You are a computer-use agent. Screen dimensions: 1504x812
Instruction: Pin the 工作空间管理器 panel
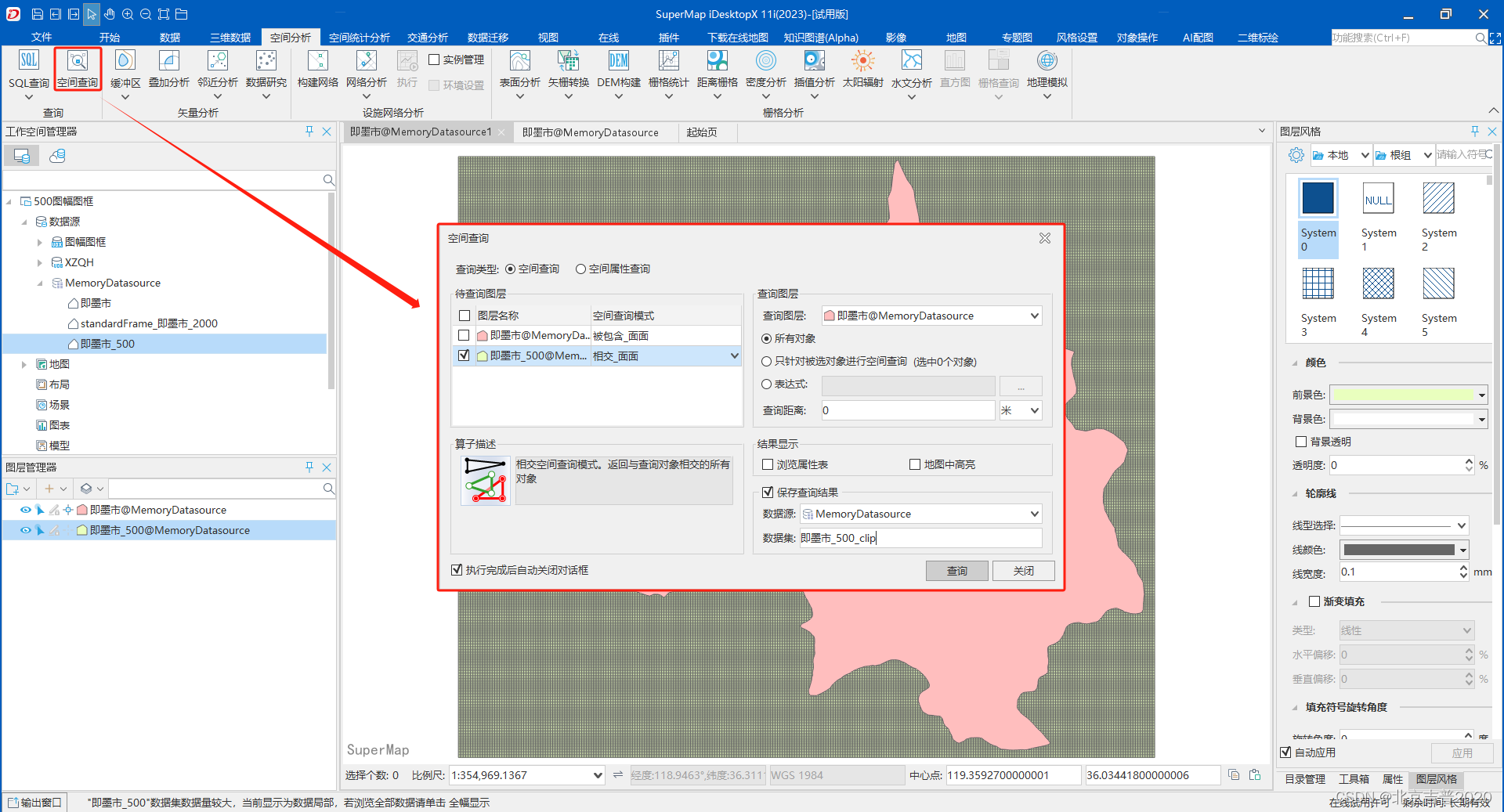309,132
